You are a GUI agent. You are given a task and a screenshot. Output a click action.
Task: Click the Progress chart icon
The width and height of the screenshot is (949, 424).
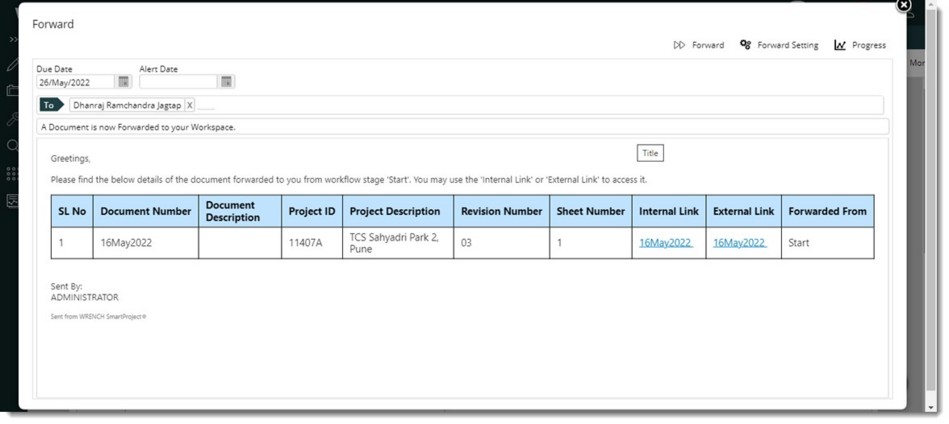840,45
